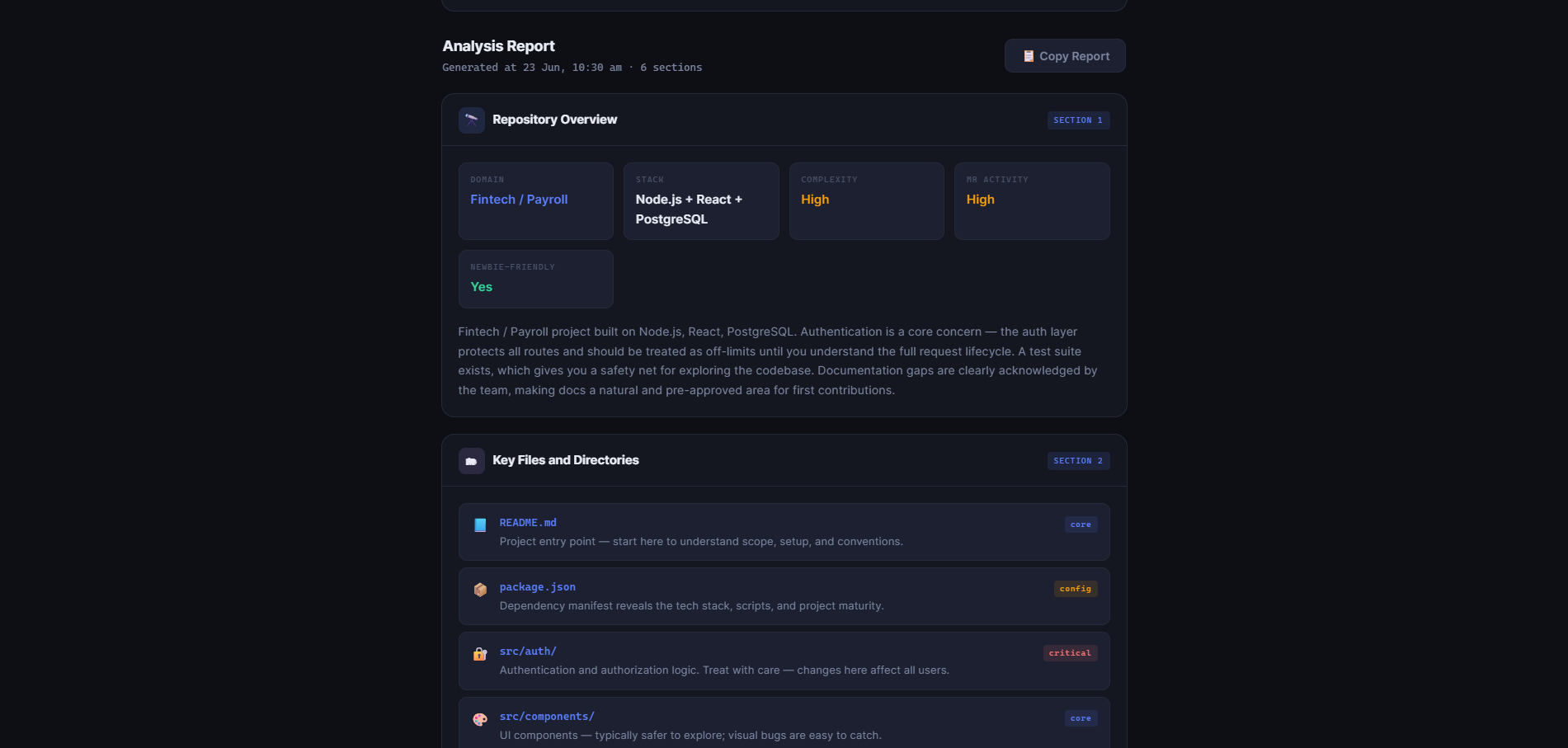1568x748 pixels.
Task: Click the SECTION 2 badge
Action: [x=1078, y=461]
